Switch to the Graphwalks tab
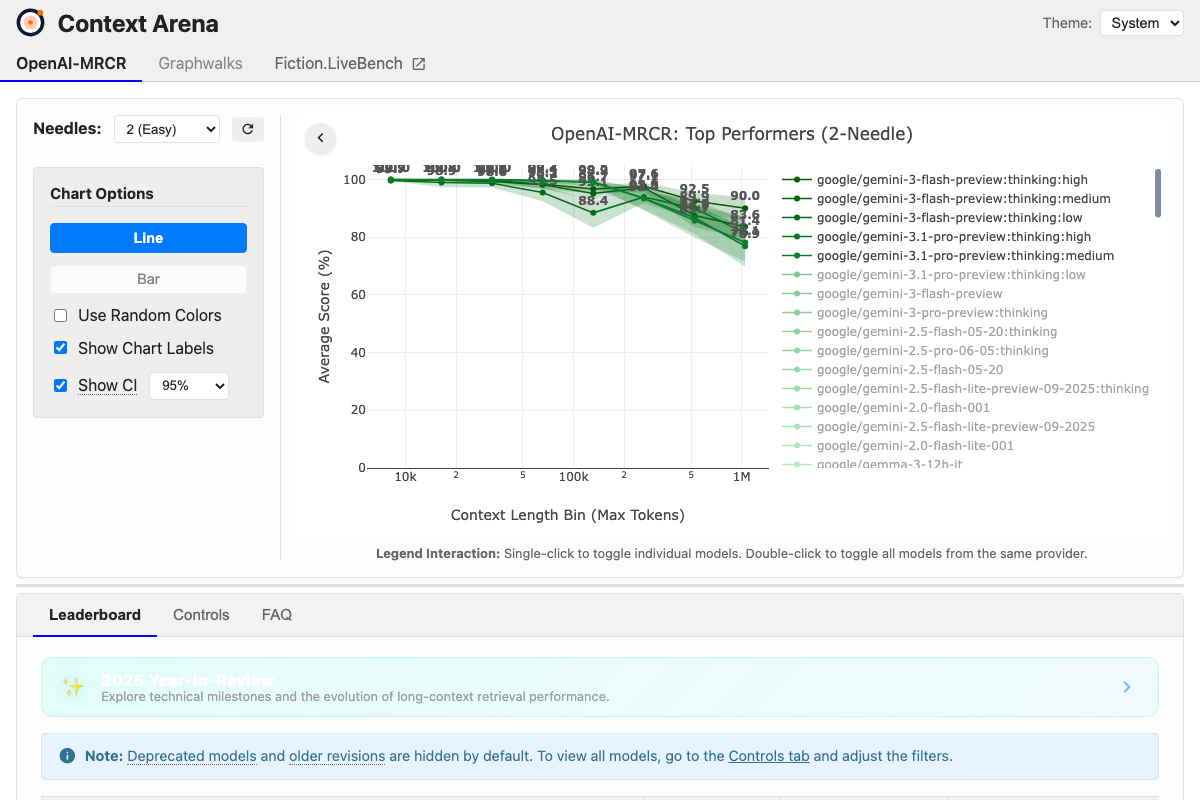Viewport: 1200px width, 800px height. coord(200,62)
